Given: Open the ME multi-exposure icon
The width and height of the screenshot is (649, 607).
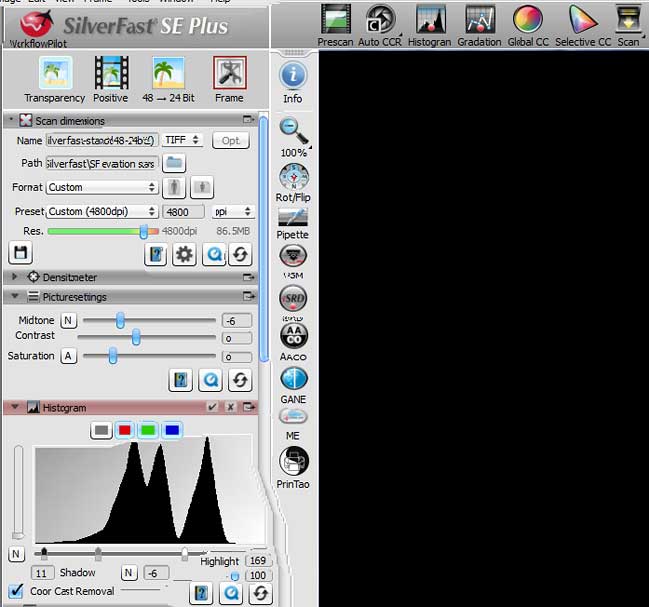Looking at the screenshot, I should (x=293, y=416).
